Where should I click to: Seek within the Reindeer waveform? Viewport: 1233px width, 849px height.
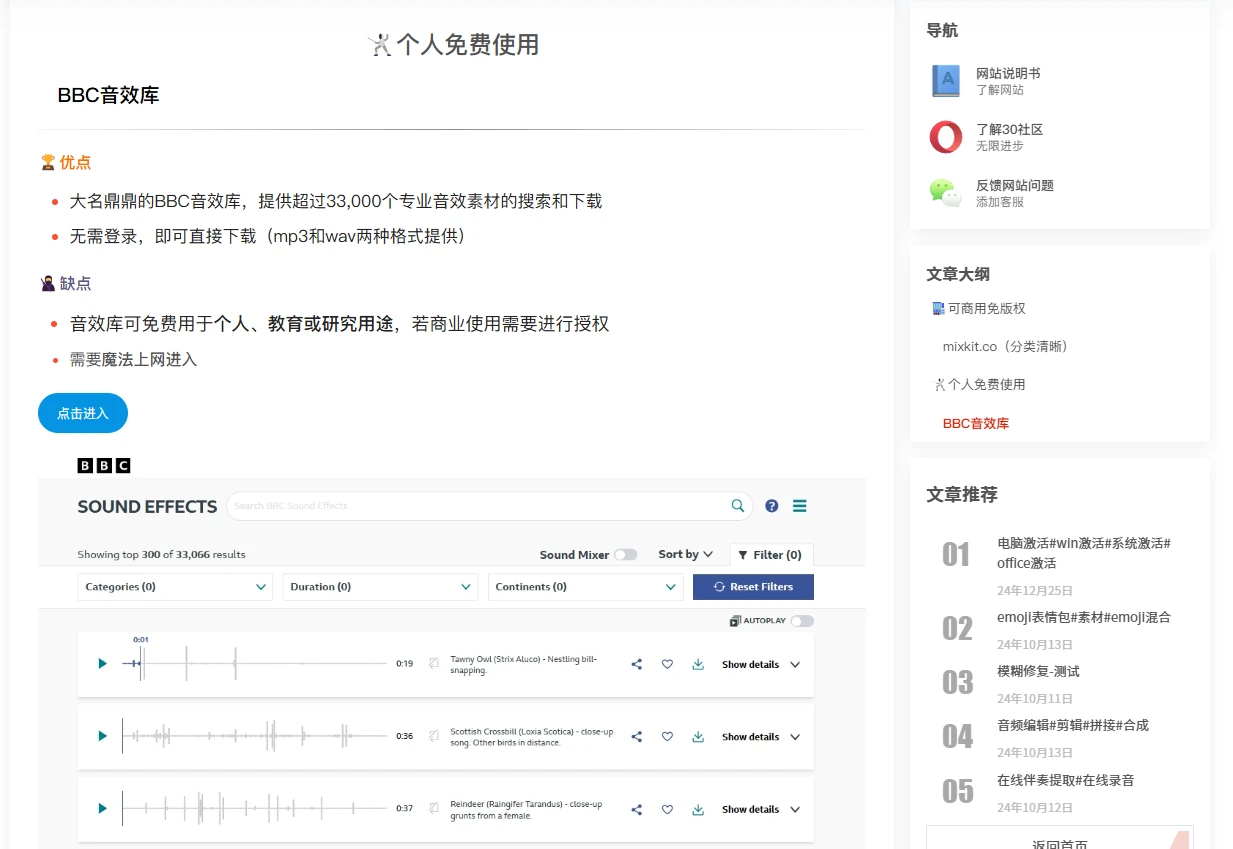click(254, 808)
